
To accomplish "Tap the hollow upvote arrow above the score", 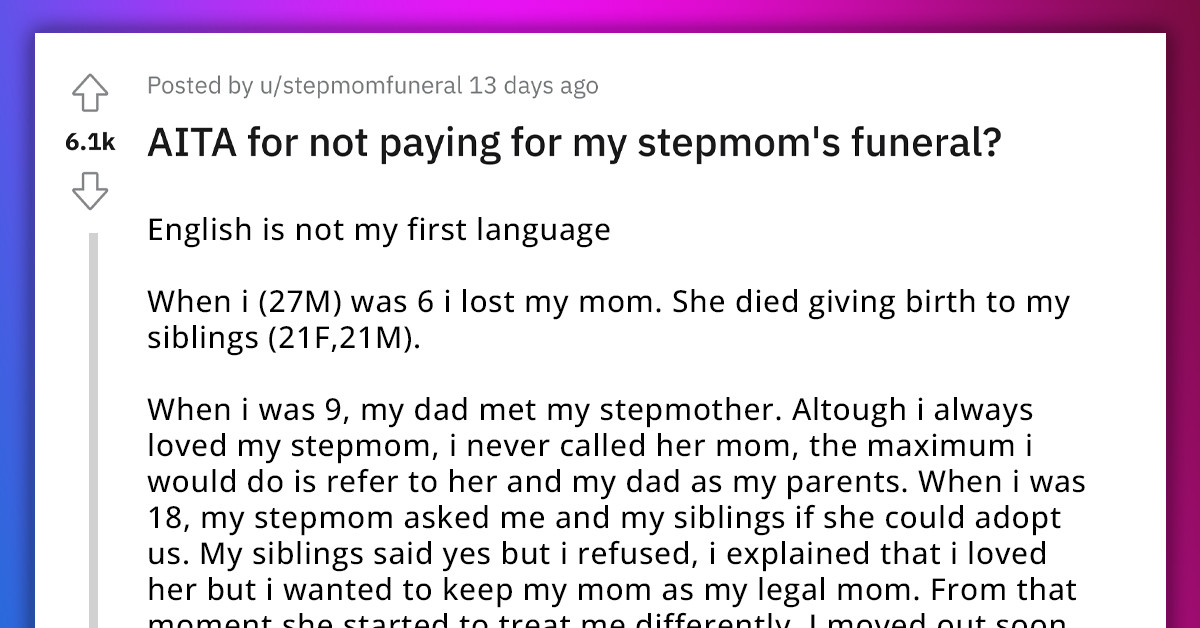I will point(90,91).
